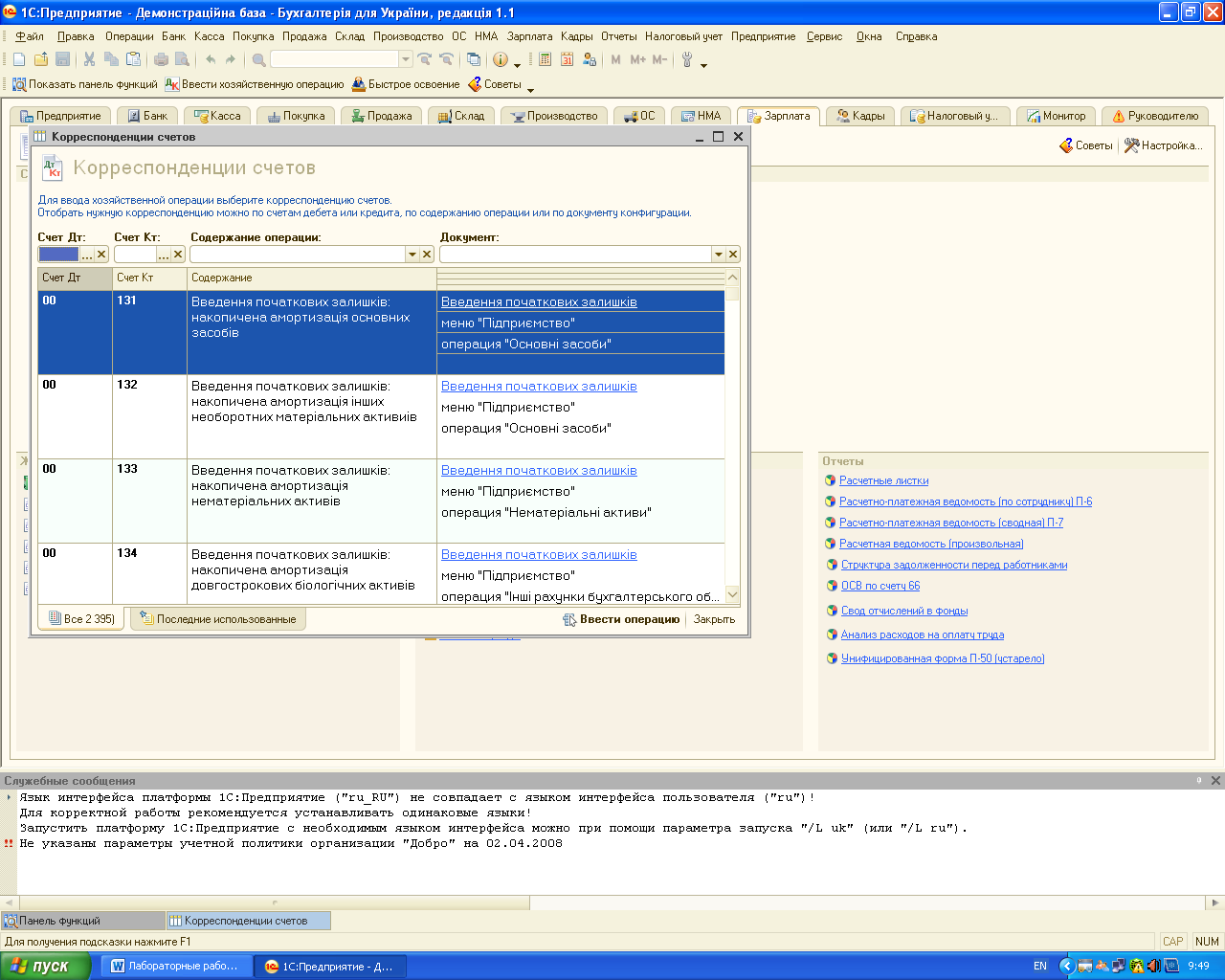The image size is (1225, 980).
Task: Open Свод отчислений в фонды report
Action: (x=904, y=611)
